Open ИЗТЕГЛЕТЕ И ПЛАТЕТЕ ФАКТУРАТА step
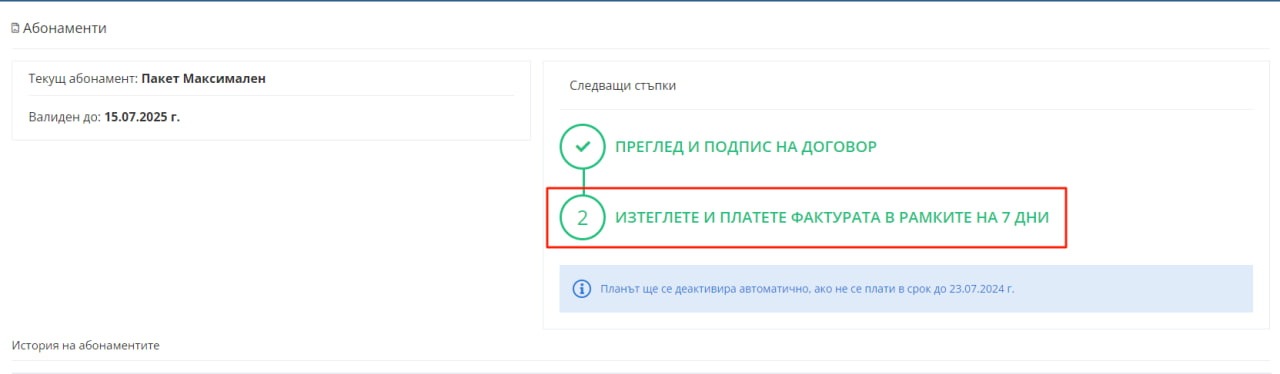This screenshot has height=374, width=1280. point(832,217)
